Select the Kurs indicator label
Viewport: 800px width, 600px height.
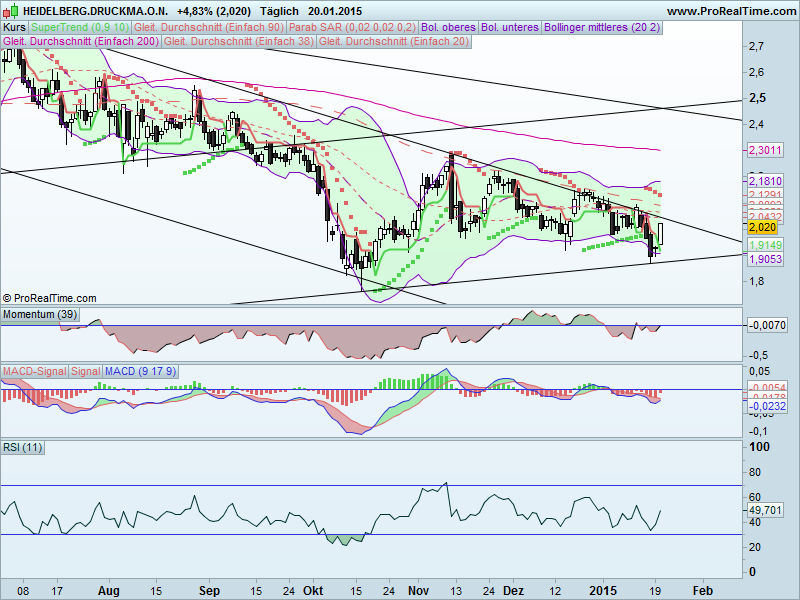coord(14,27)
